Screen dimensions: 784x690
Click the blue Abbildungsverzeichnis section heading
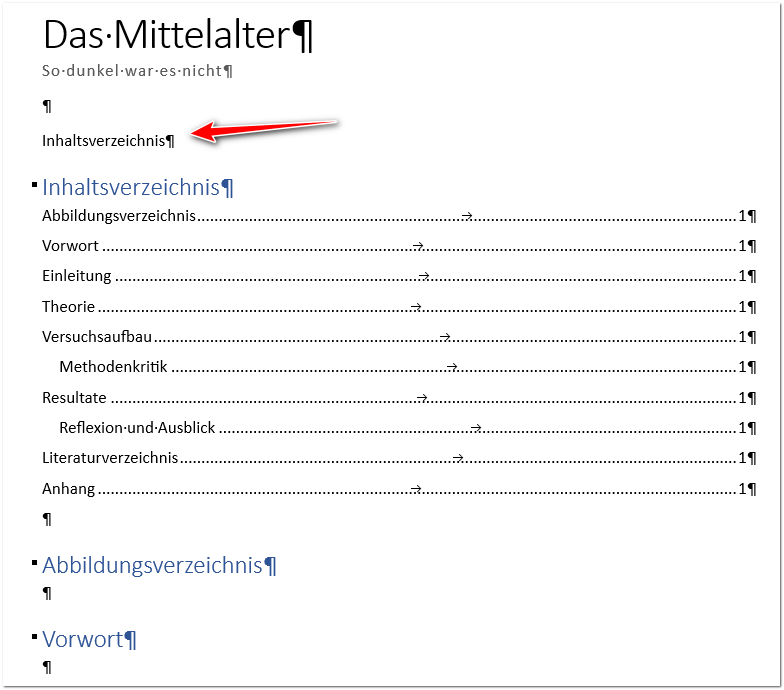152,565
